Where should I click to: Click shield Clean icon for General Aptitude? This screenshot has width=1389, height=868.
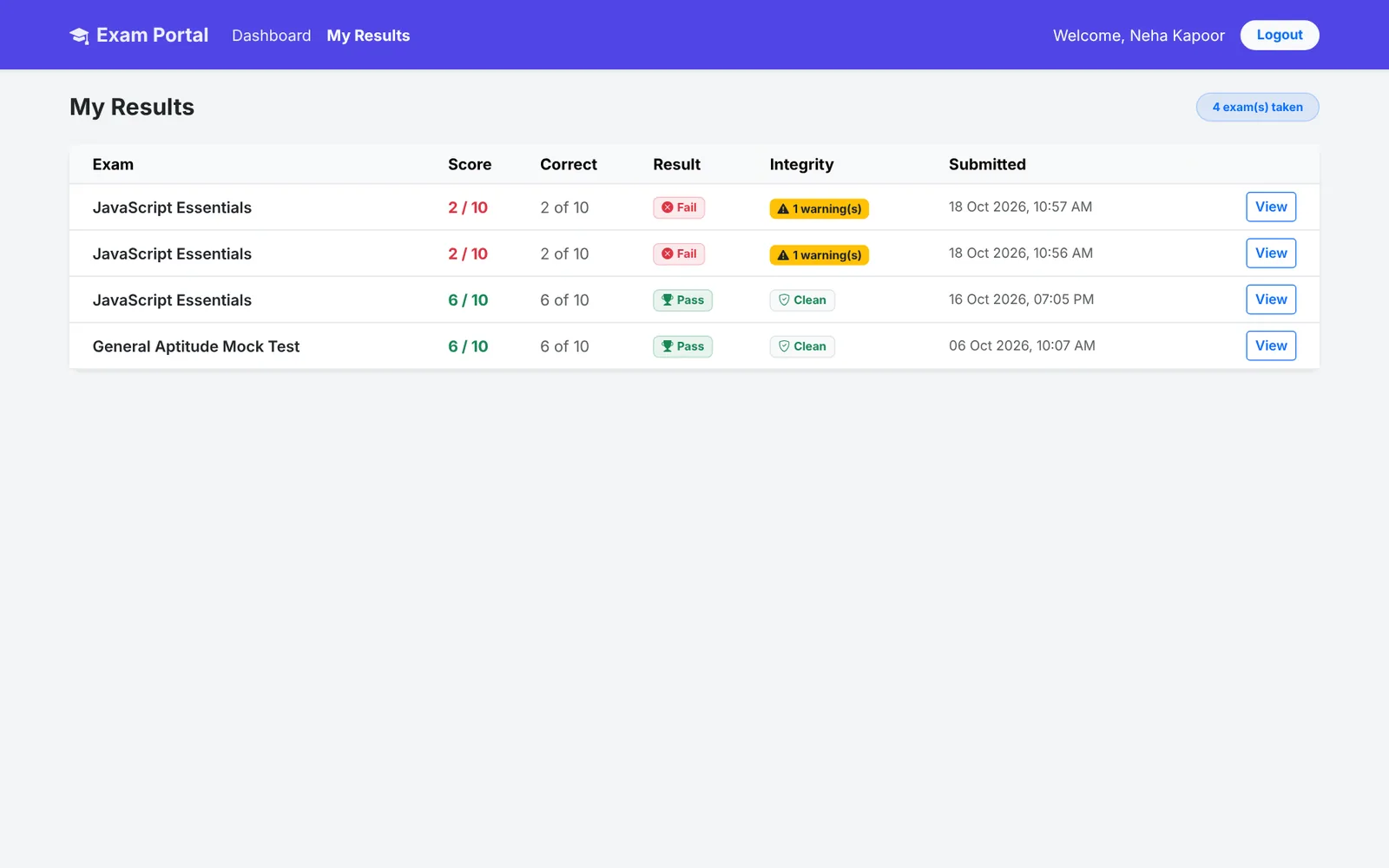pos(784,346)
